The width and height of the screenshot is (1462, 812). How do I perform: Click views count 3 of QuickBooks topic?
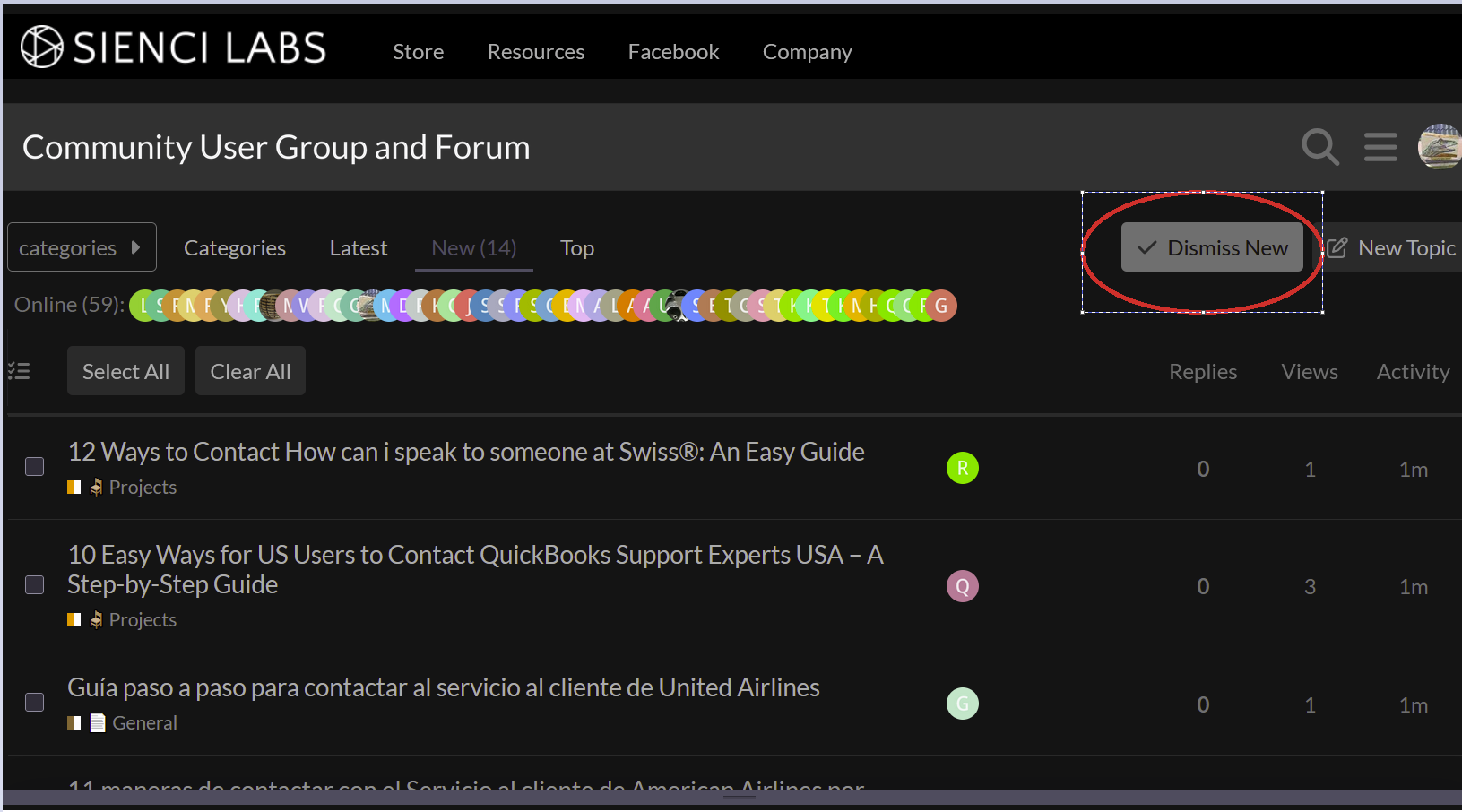[1310, 587]
